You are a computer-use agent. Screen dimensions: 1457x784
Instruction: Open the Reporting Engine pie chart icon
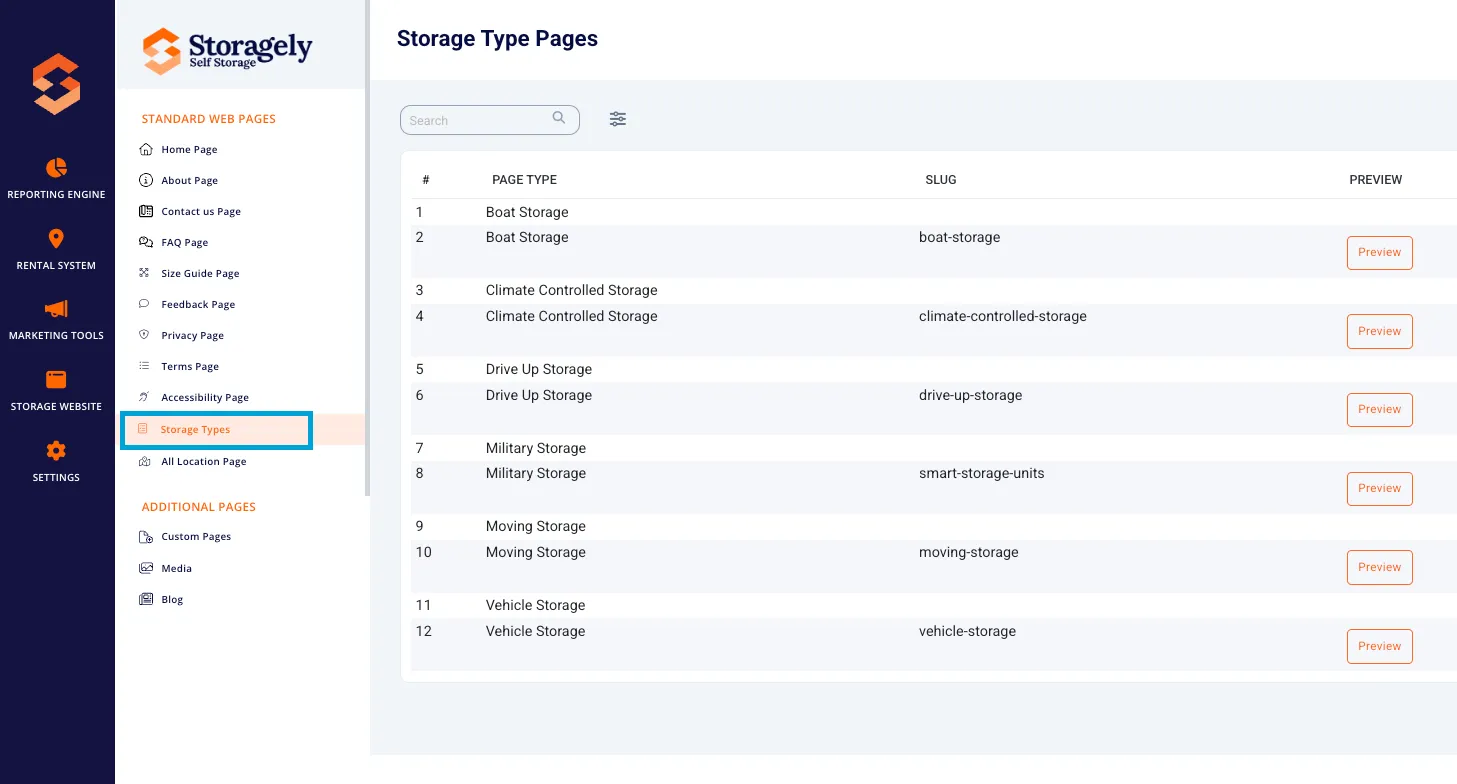click(56, 167)
